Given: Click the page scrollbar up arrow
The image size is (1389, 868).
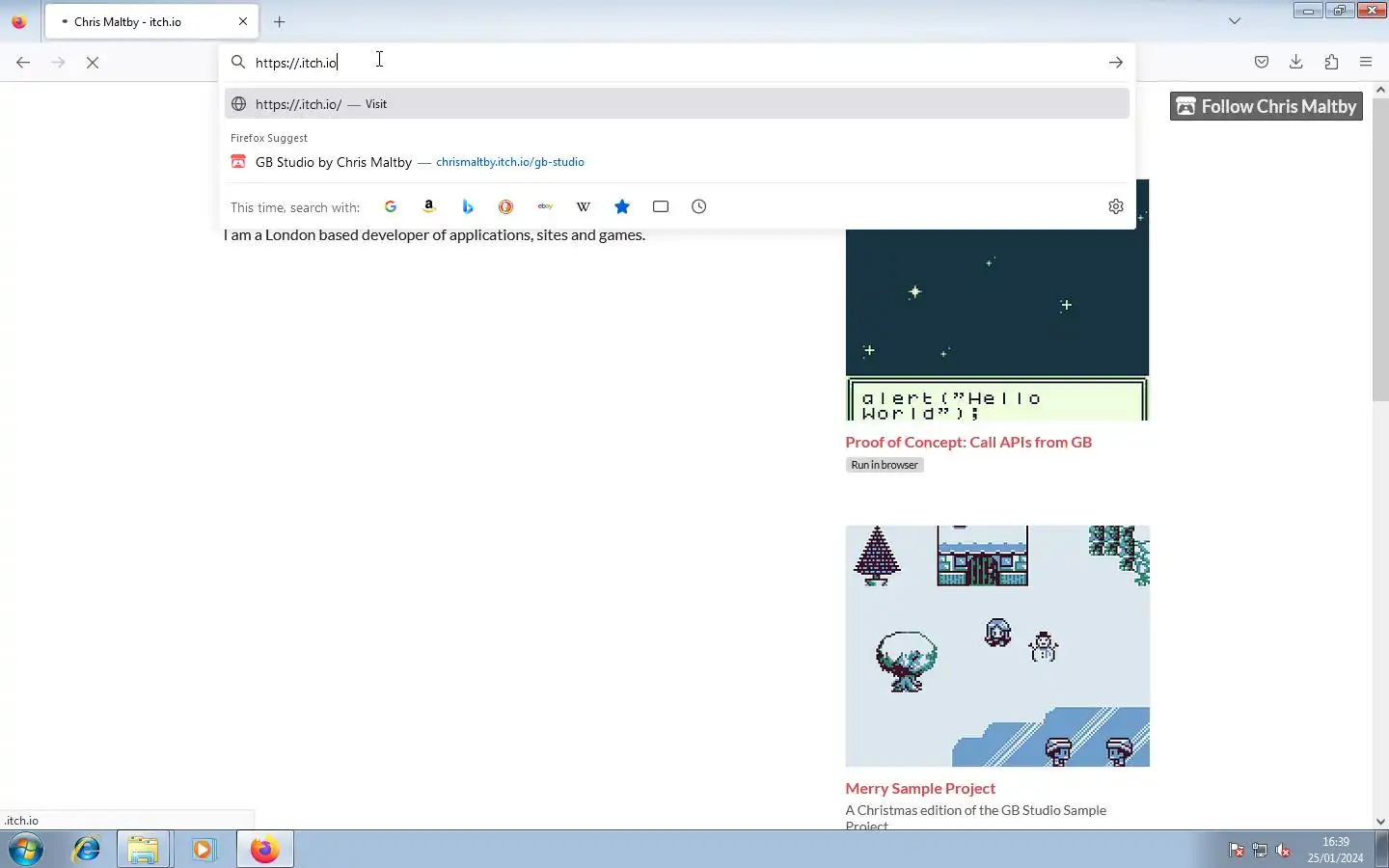Looking at the screenshot, I should [1380, 90].
